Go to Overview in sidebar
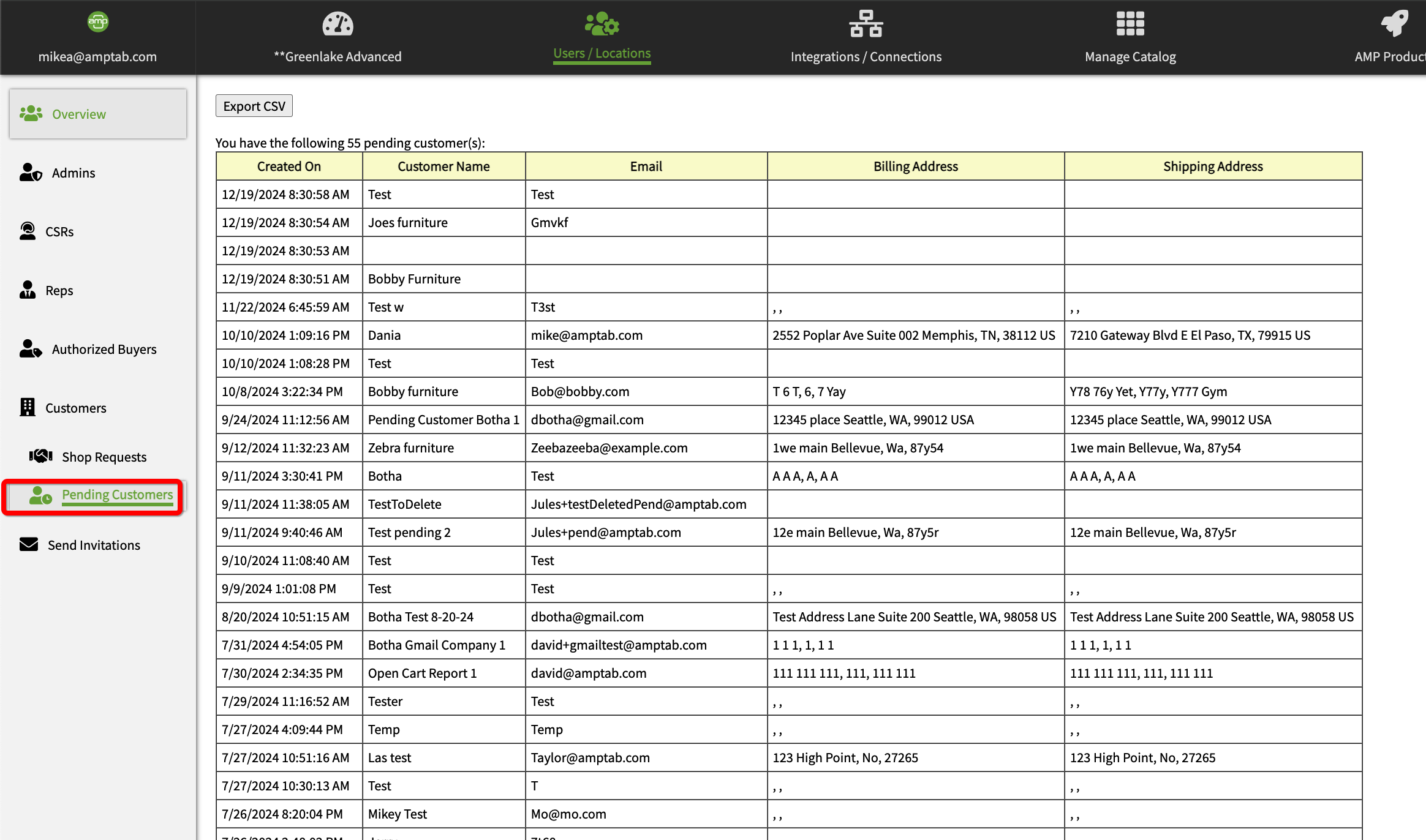This screenshot has width=1426, height=840. (x=78, y=114)
